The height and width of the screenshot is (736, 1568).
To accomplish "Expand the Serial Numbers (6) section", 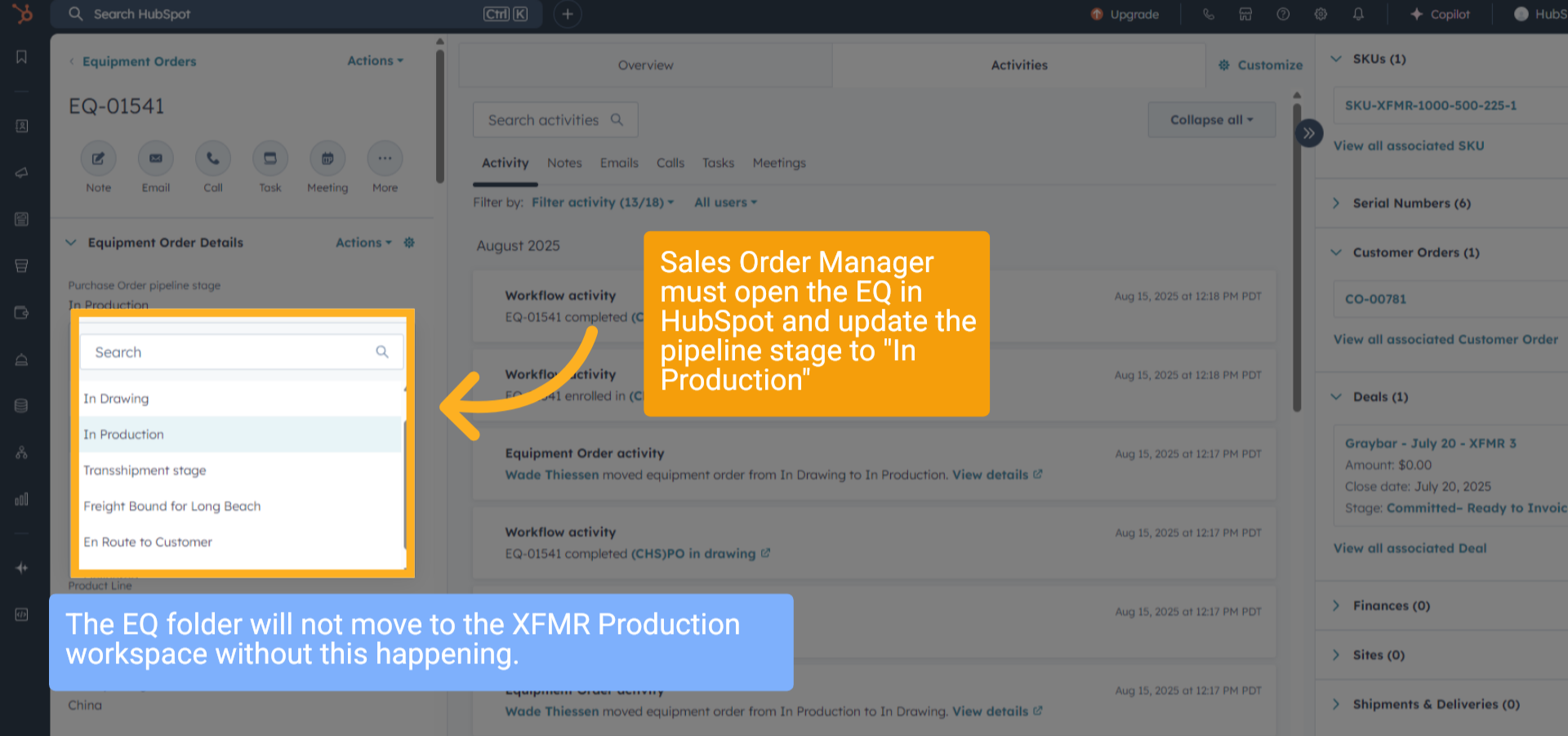I will pos(1336,203).
